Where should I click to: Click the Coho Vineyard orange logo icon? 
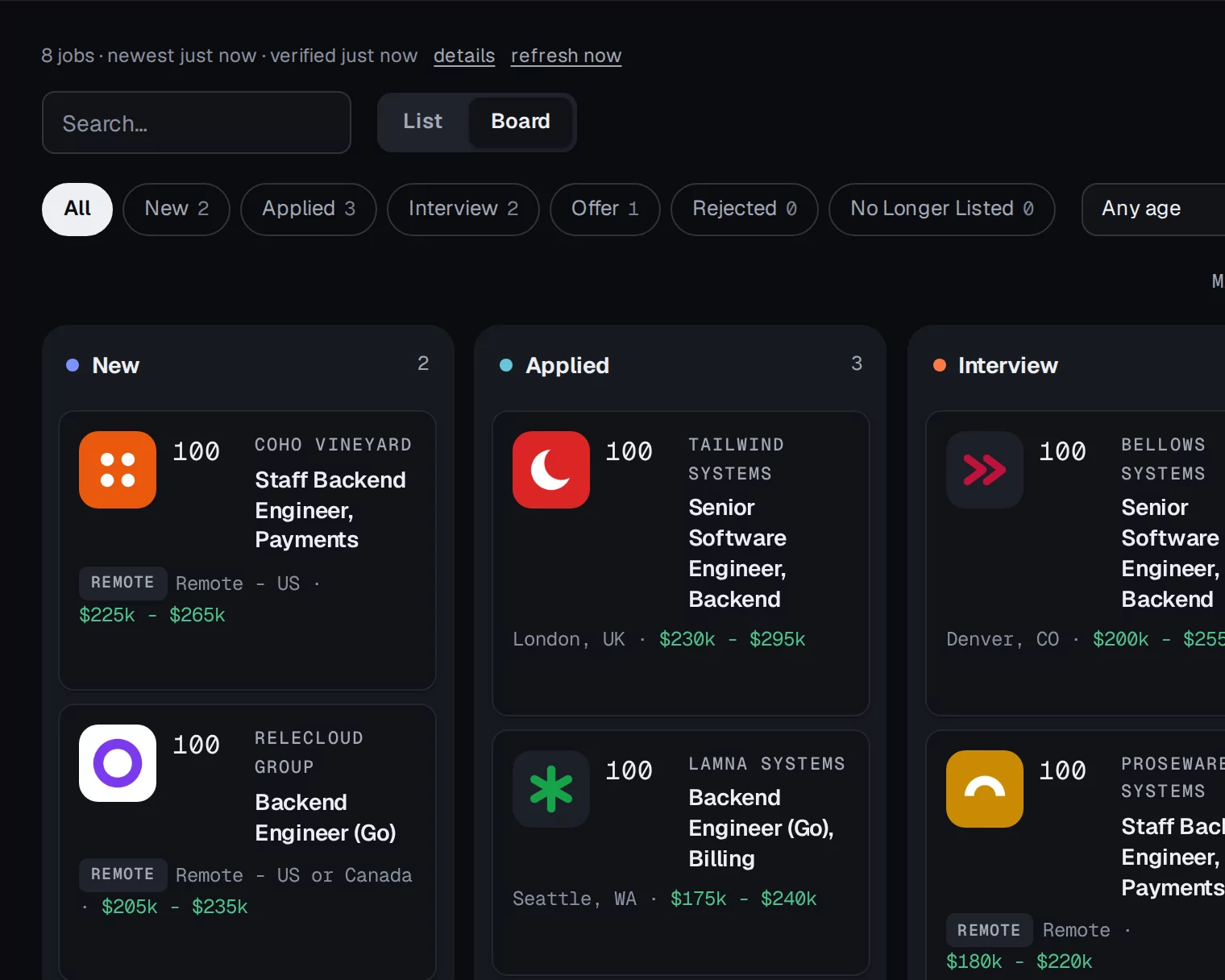click(x=118, y=470)
